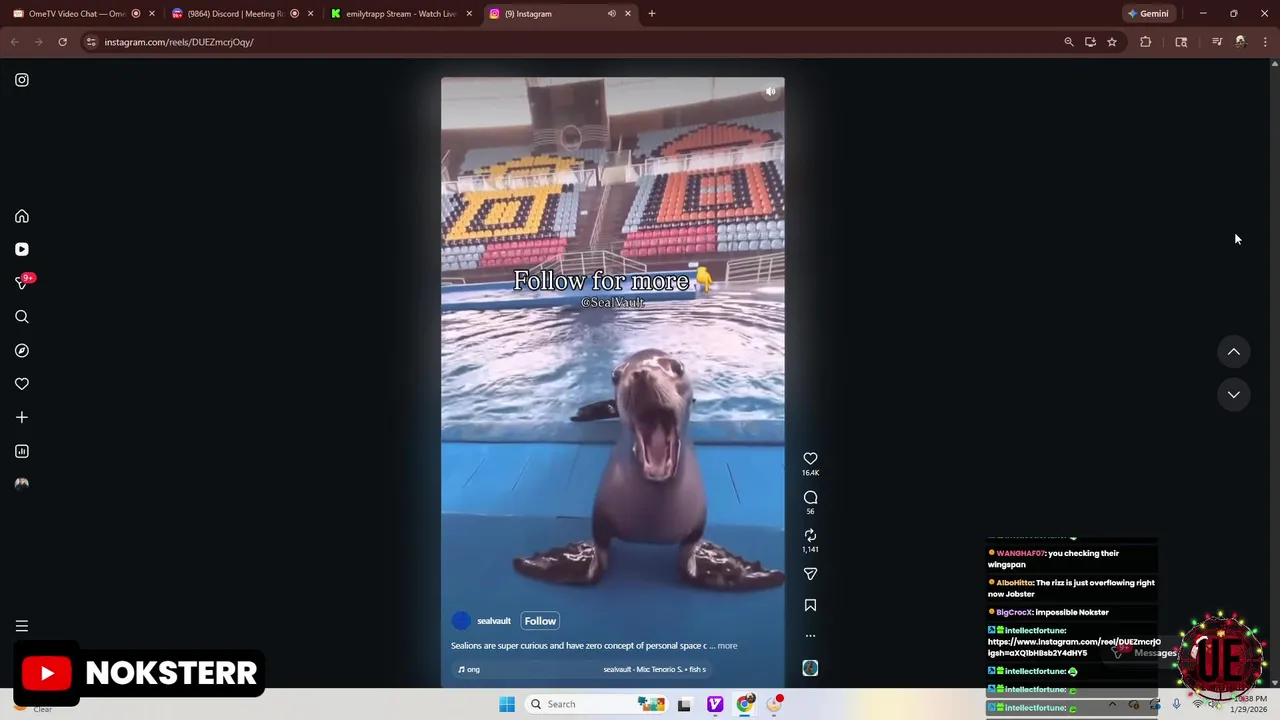The height and width of the screenshot is (720, 1280).
Task: Follow the sealvault account
Action: (540, 621)
